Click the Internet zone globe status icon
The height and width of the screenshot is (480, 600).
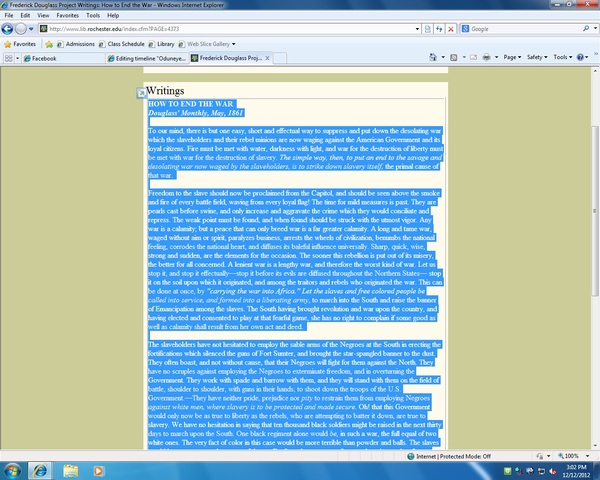[411, 456]
